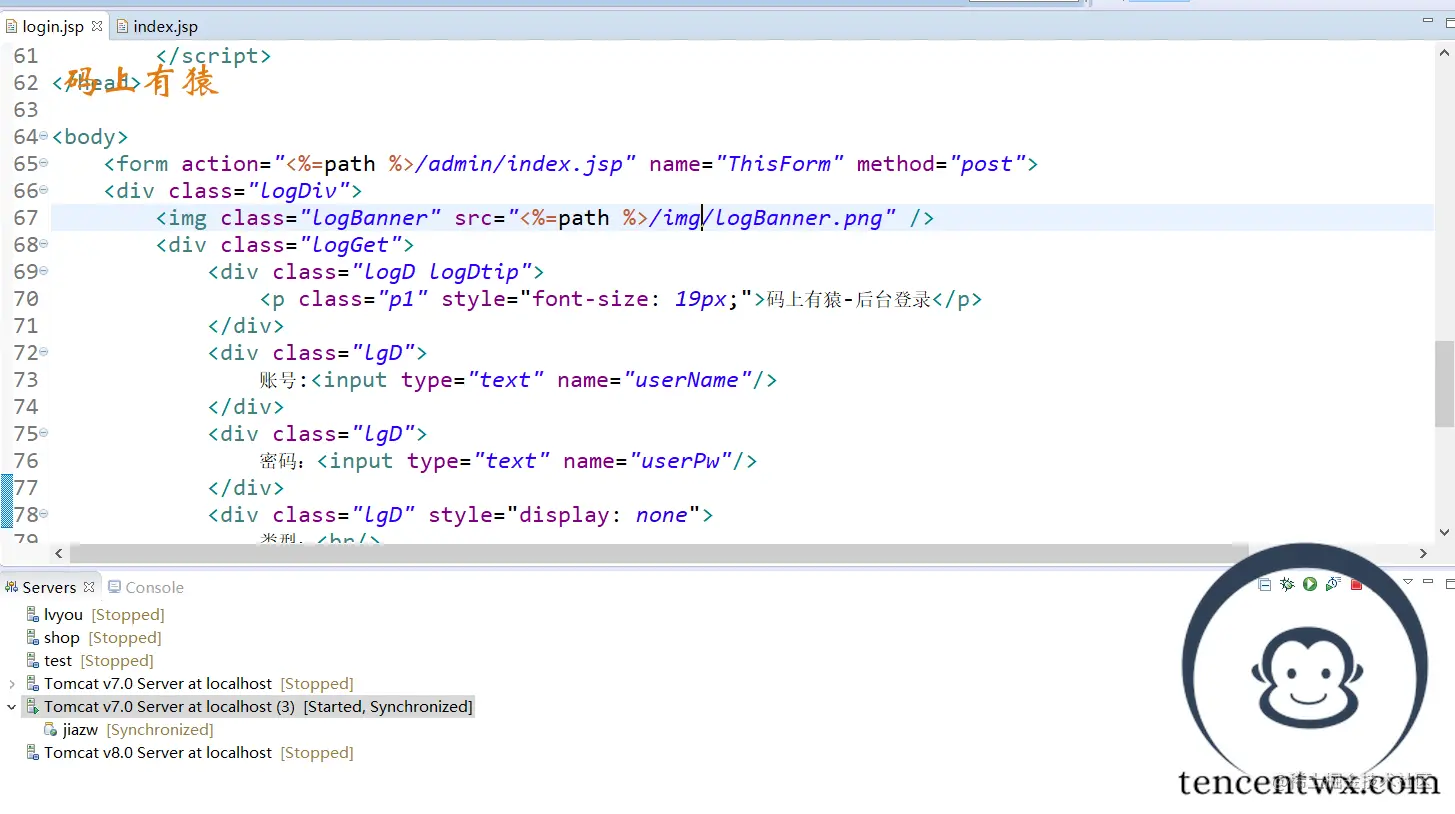The image size is (1455, 814).
Task: Click the </div> tag on line 74
Action: pyautogui.click(x=246, y=406)
